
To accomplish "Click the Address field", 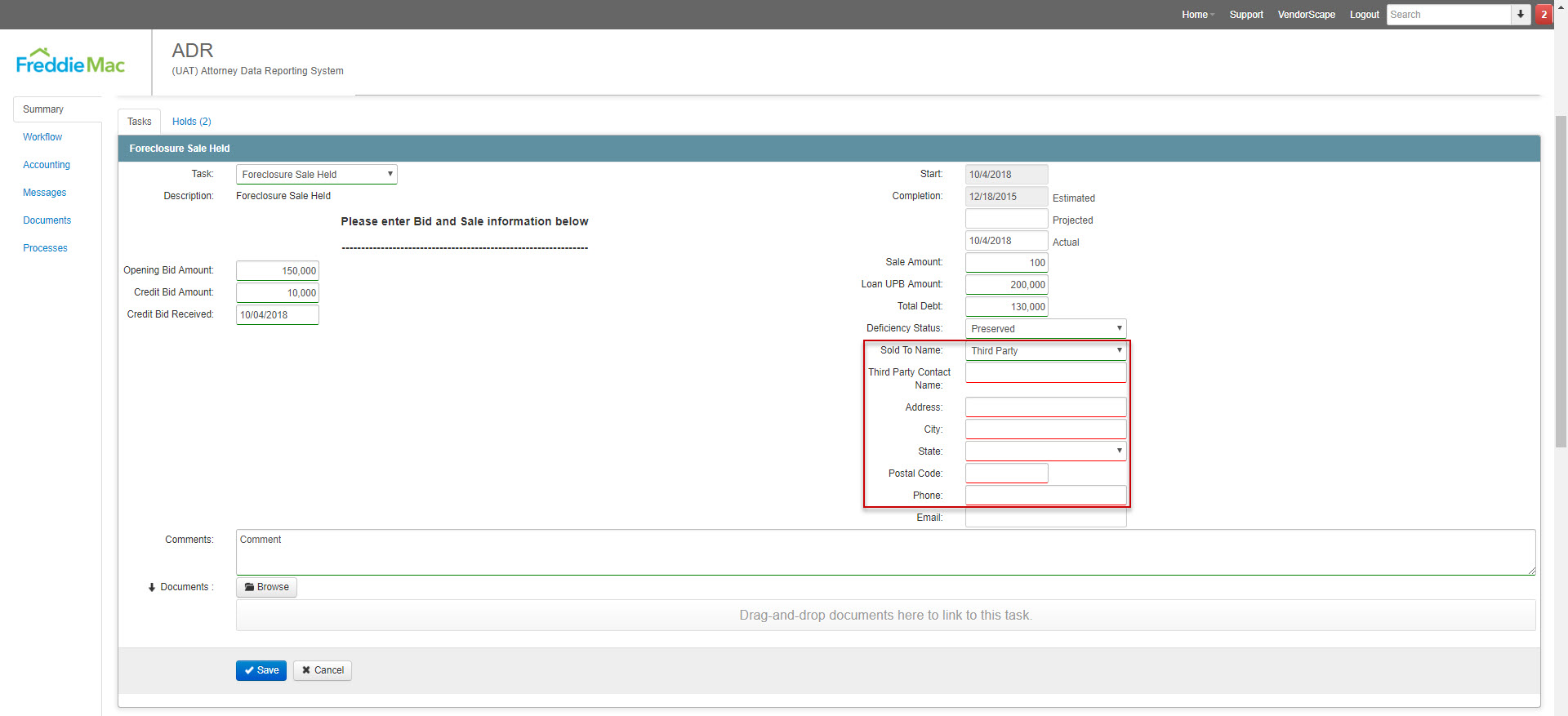I will [x=1046, y=407].
